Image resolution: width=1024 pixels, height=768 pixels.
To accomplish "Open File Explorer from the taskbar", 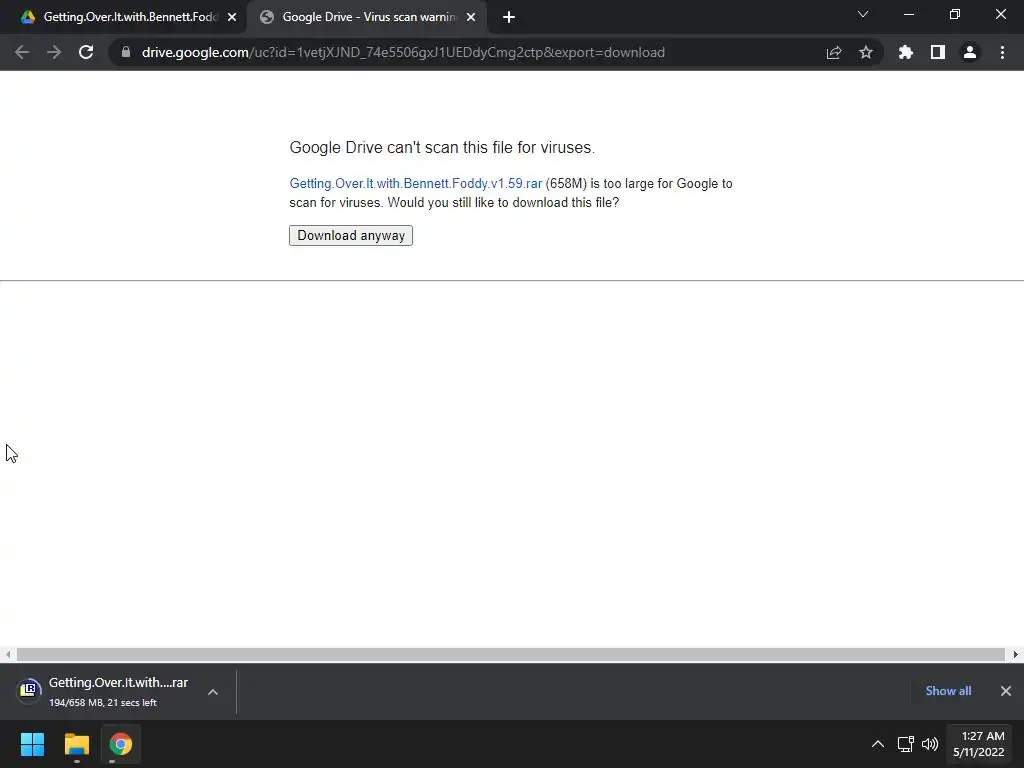I will coord(76,744).
